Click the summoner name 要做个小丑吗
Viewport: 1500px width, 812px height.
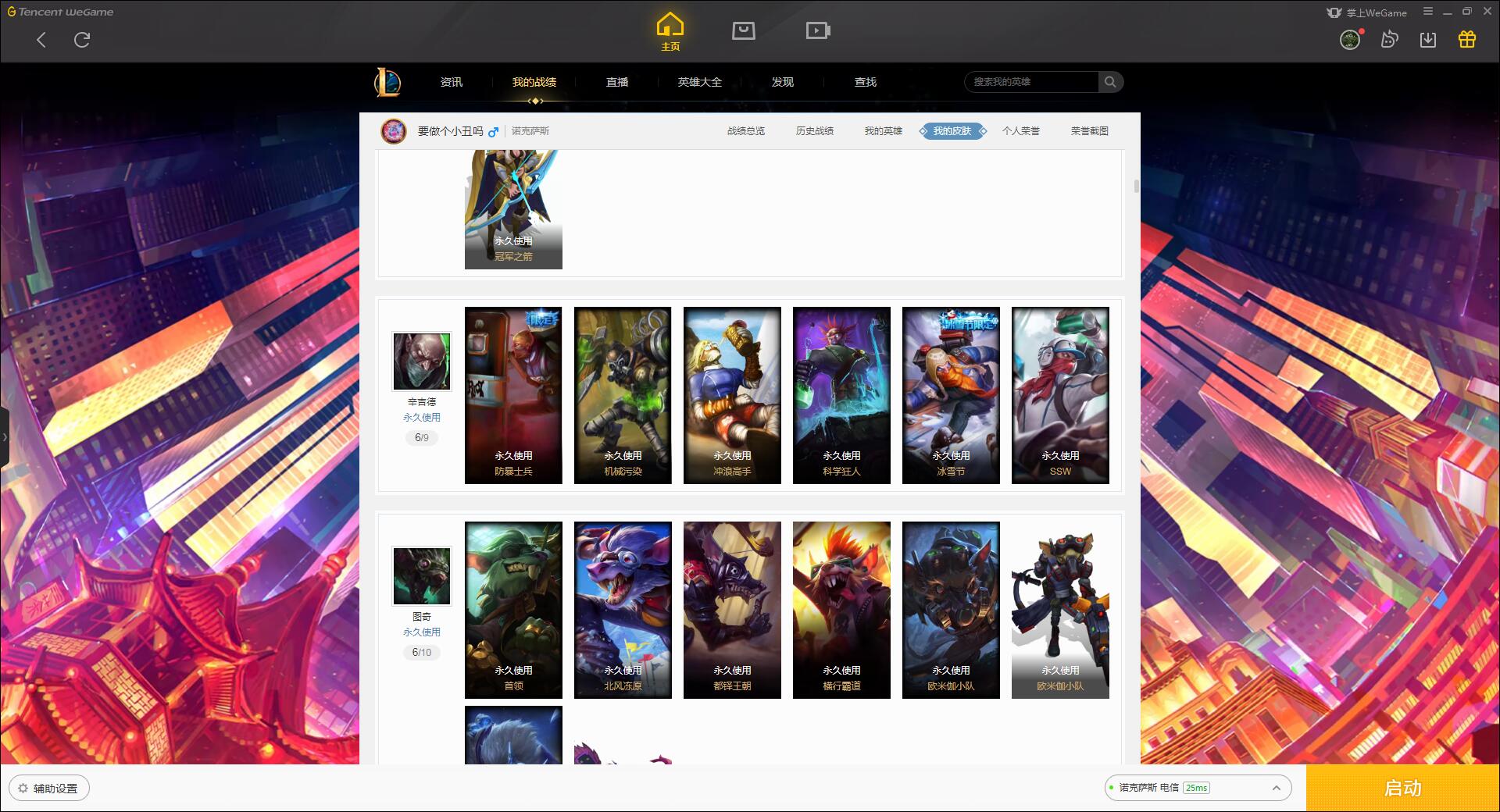[x=451, y=131]
